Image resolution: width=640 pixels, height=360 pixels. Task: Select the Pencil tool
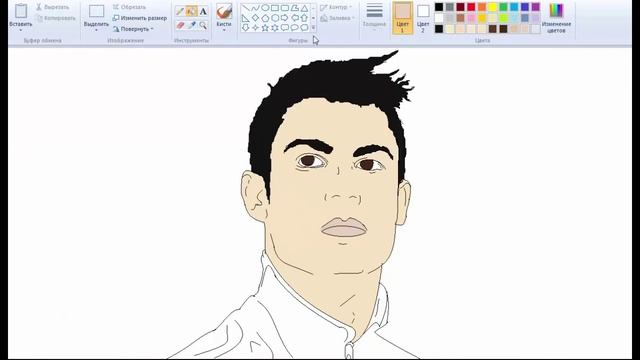(180, 11)
